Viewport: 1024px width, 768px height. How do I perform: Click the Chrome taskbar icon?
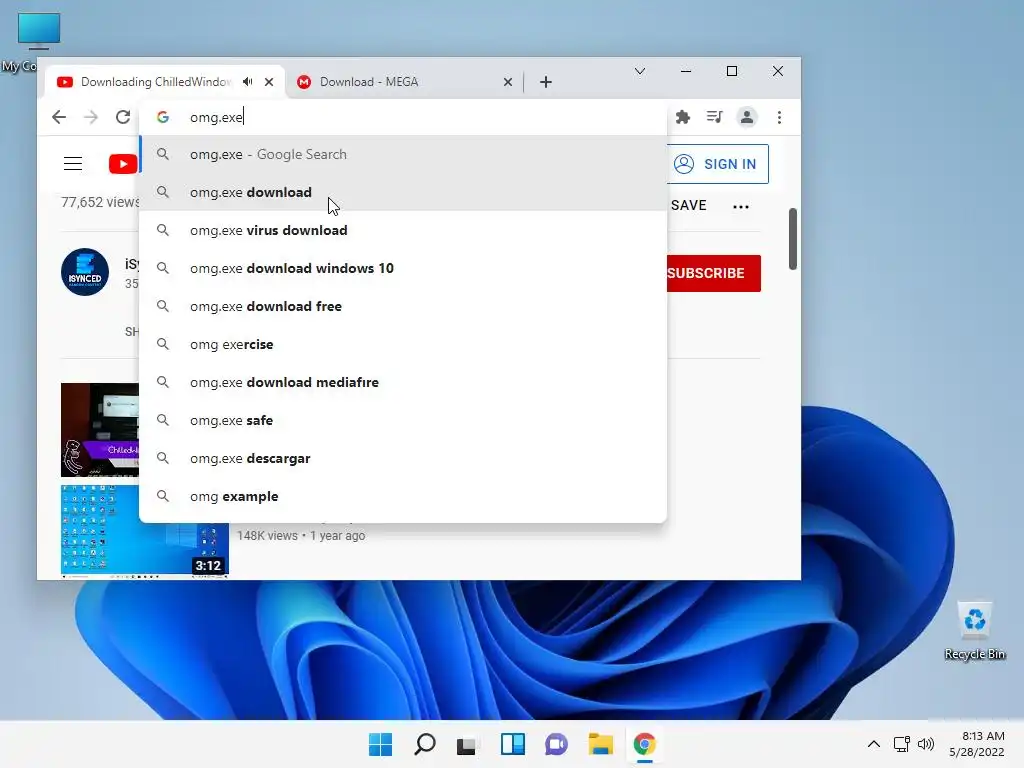tap(645, 744)
